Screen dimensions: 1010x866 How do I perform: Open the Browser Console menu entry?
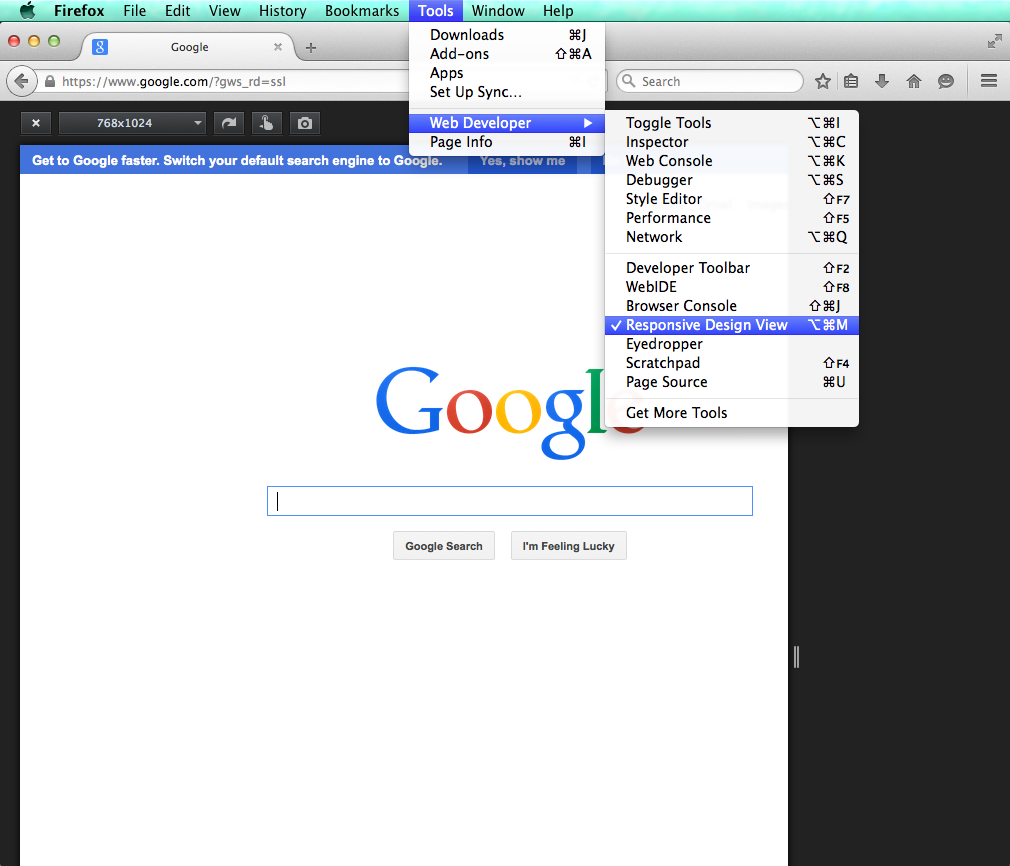coord(732,305)
